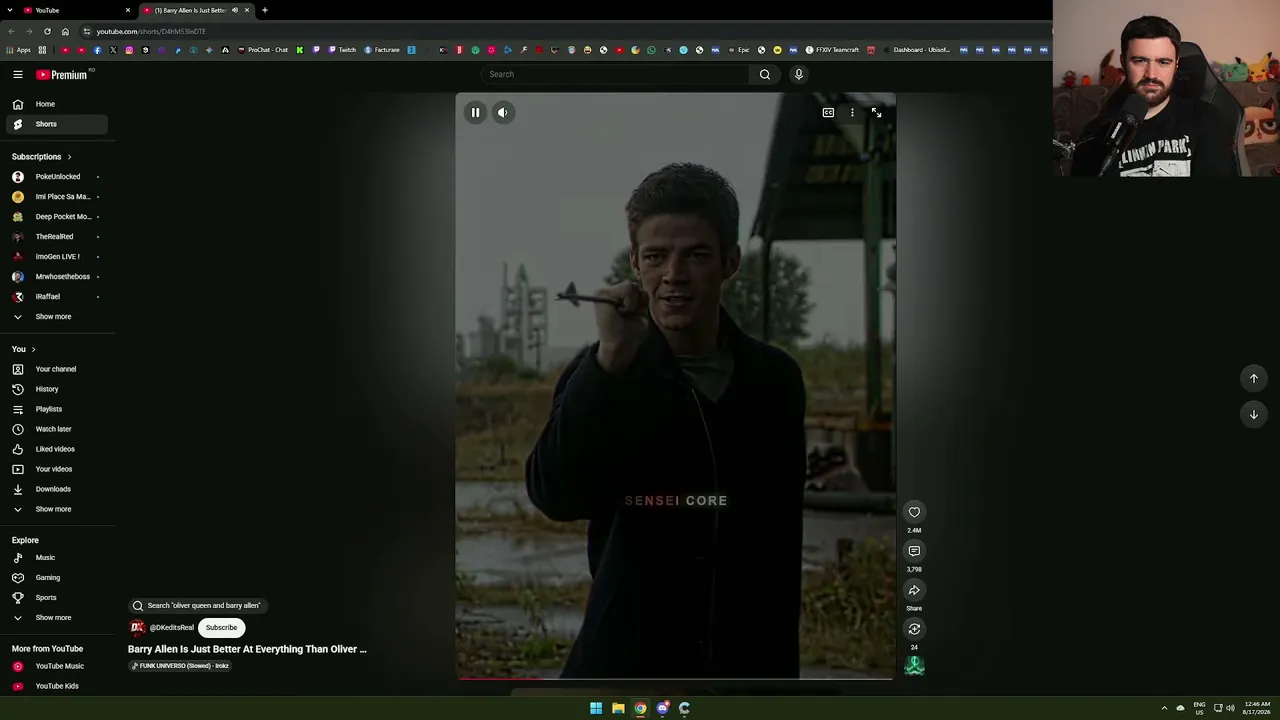Enter fullscreen for the Short
The image size is (1280, 720).
point(876,113)
